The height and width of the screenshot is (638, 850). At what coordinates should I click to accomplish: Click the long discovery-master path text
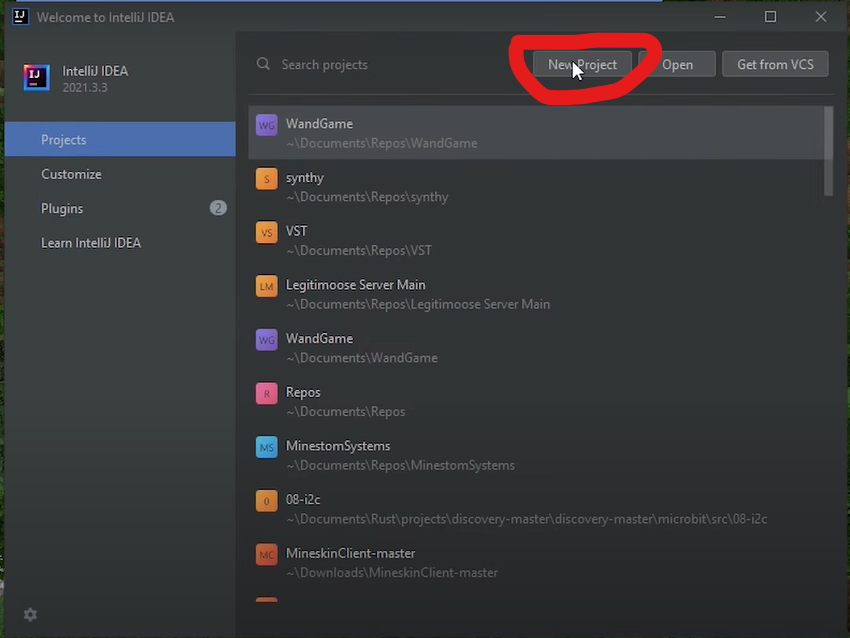click(526, 519)
